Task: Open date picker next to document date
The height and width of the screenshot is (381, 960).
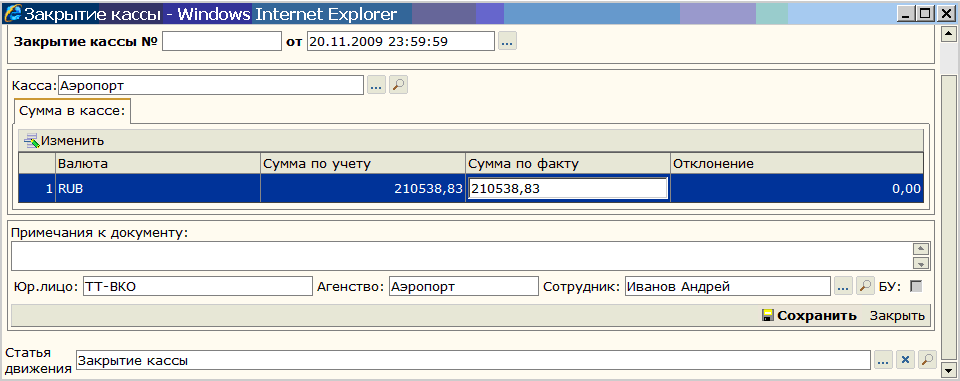Action: coord(508,42)
